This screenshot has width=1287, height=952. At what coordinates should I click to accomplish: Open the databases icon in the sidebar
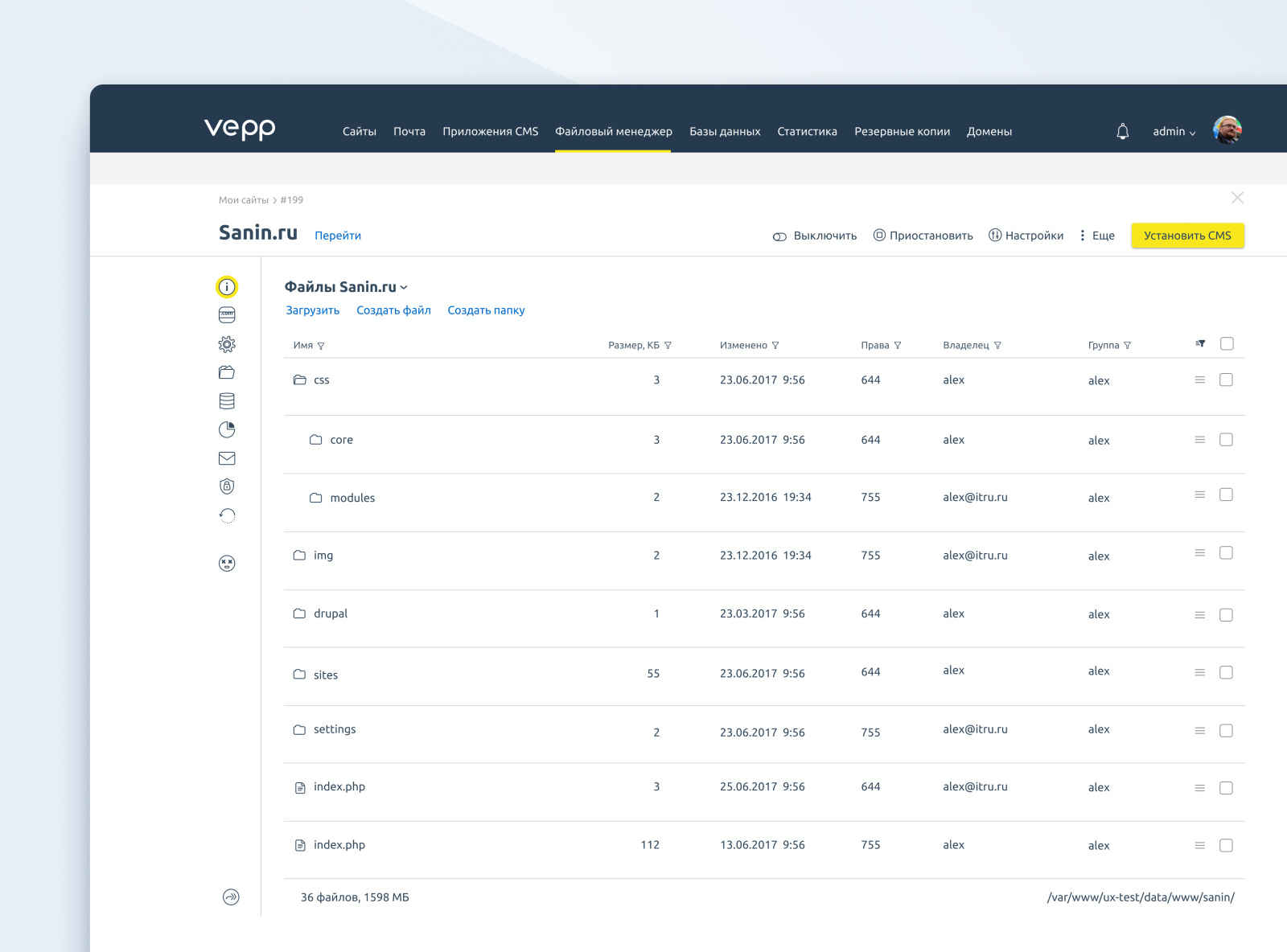tap(228, 400)
